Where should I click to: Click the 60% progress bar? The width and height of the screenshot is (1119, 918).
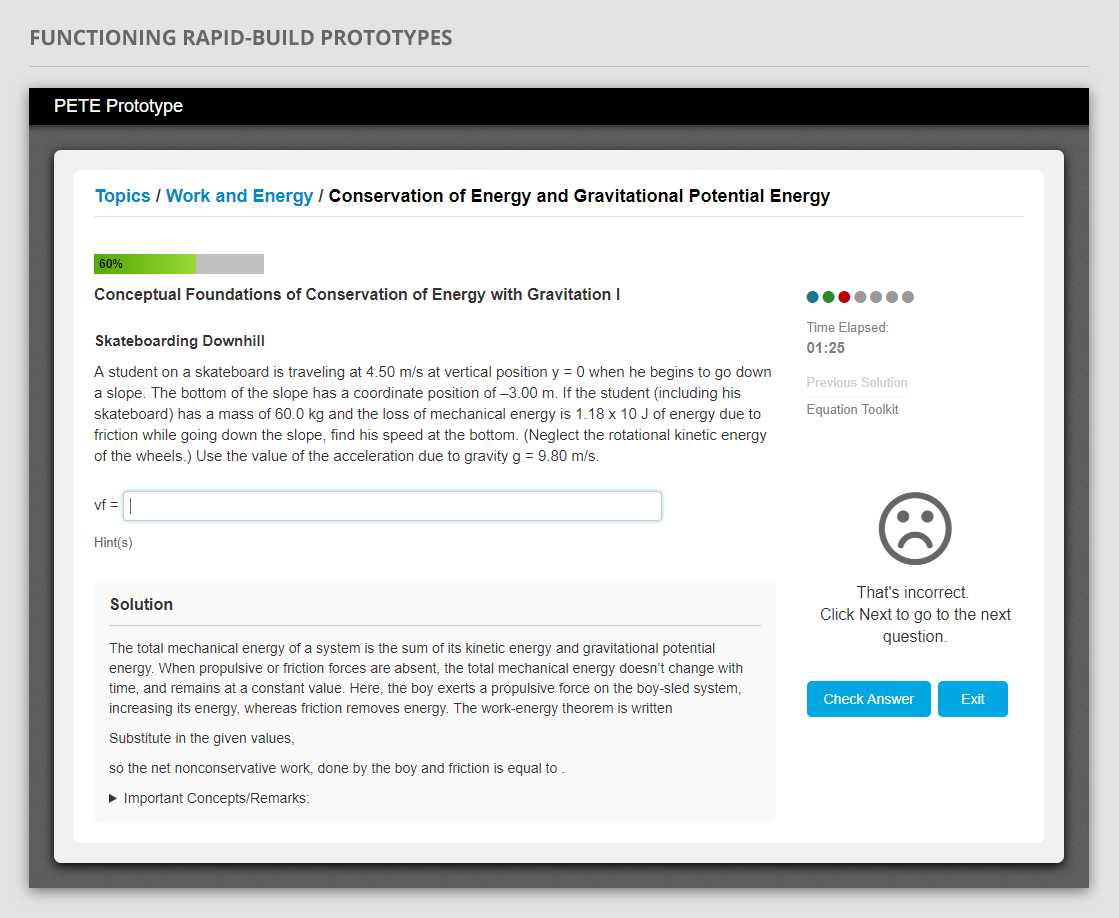tap(178, 264)
